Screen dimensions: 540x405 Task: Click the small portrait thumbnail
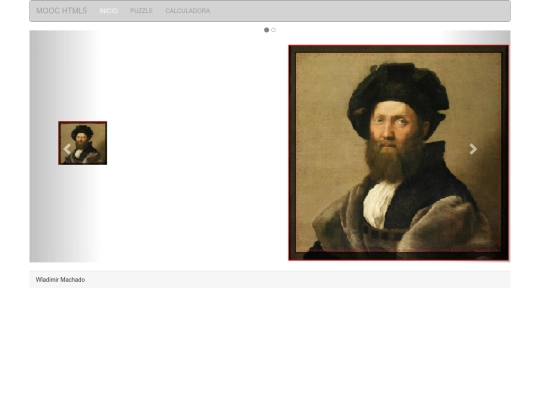click(83, 143)
